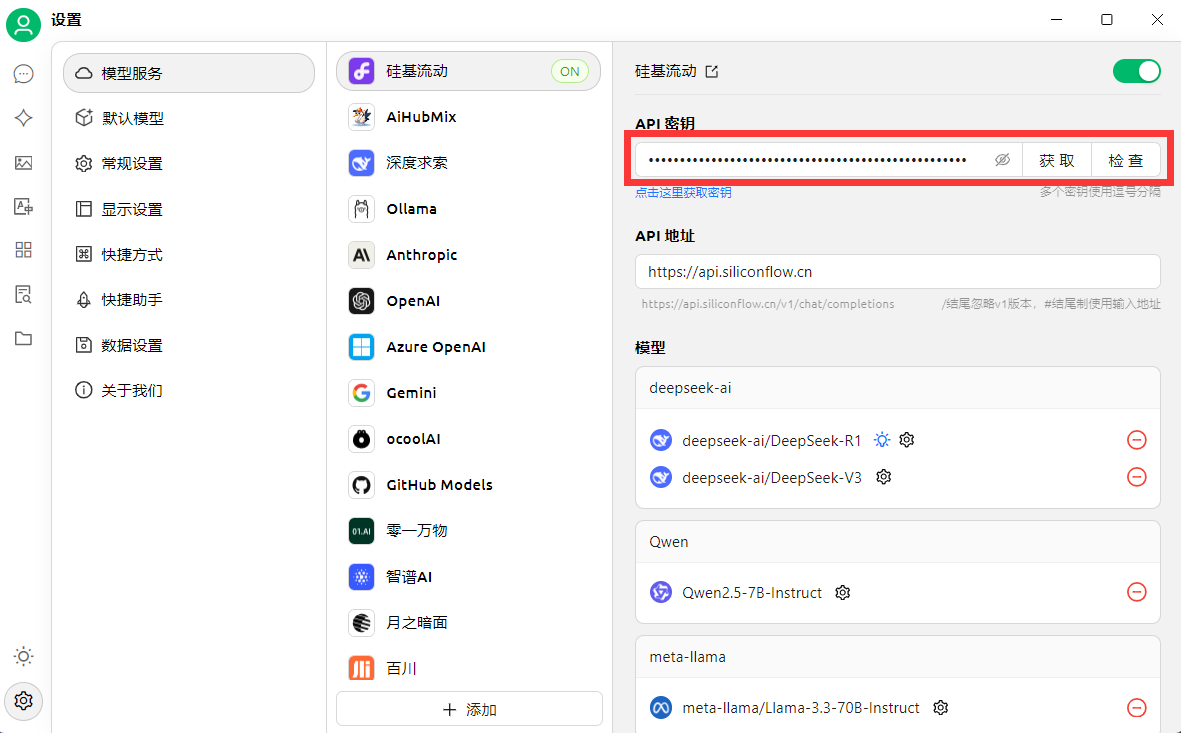1181x733 pixels.
Task: Click the Anthropic provider logo
Action: click(362, 255)
